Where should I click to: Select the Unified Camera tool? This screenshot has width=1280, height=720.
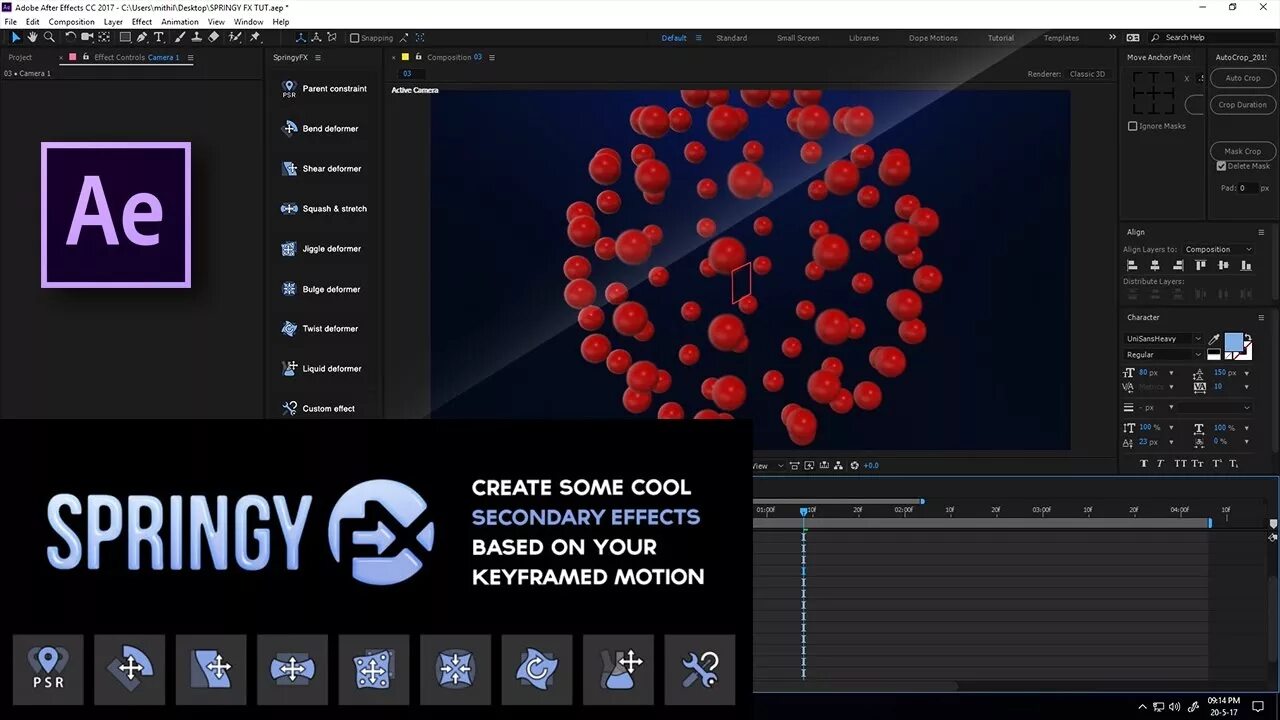[x=87, y=37]
